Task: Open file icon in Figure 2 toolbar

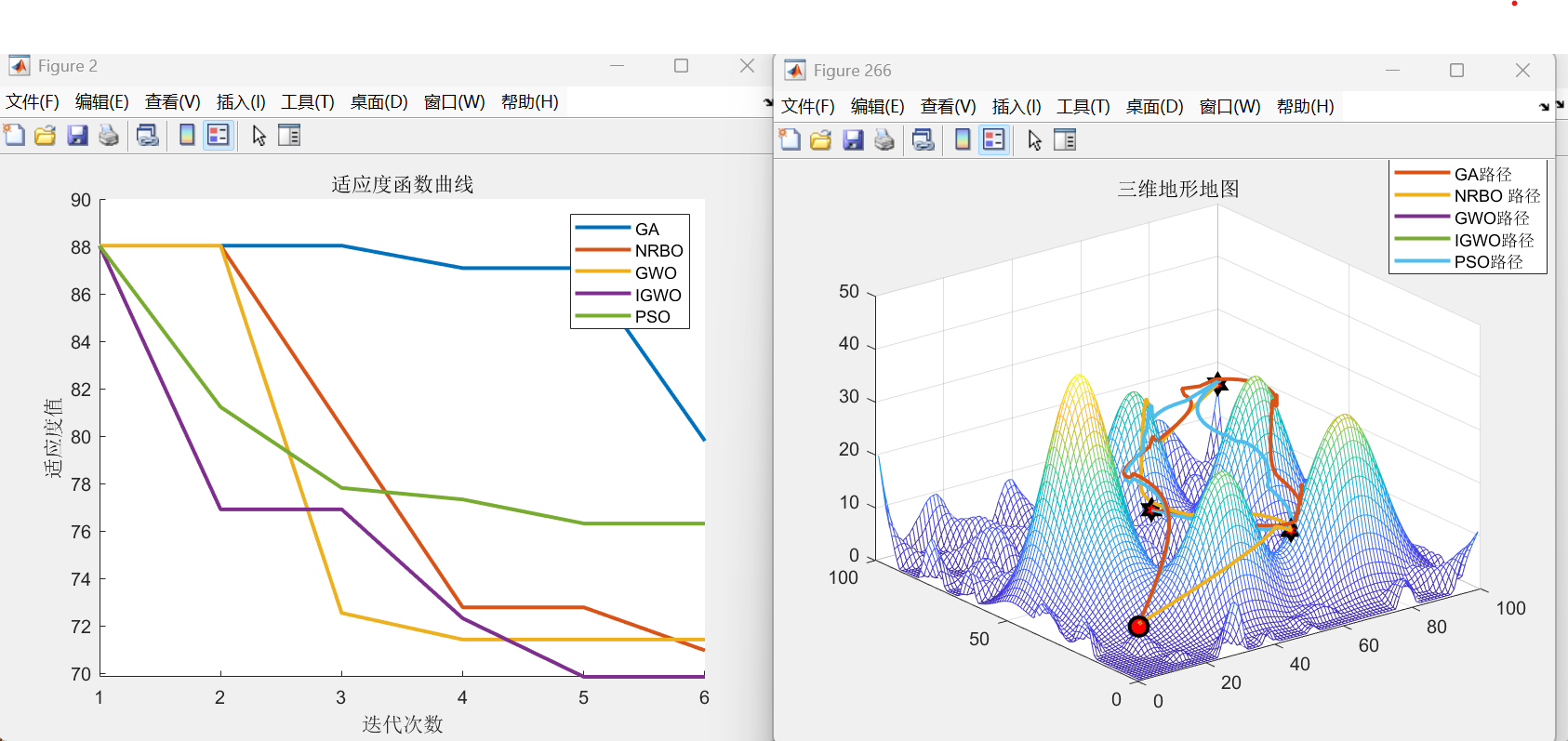Action: click(x=45, y=136)
